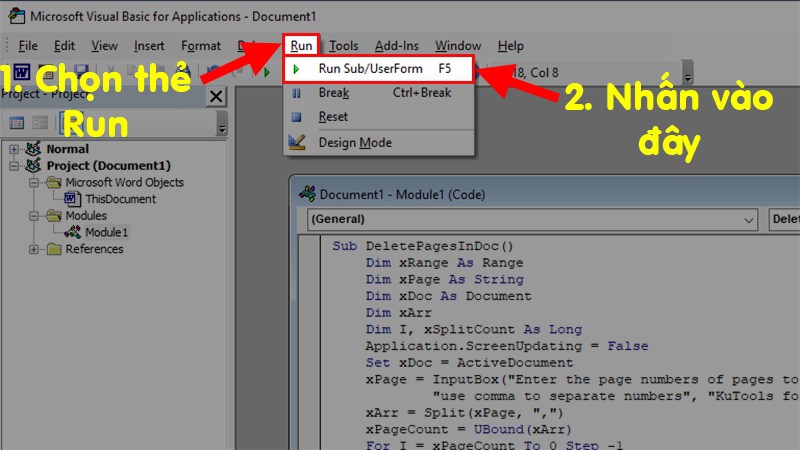Click the Break pause icon in Run menu

pos(296,93)
